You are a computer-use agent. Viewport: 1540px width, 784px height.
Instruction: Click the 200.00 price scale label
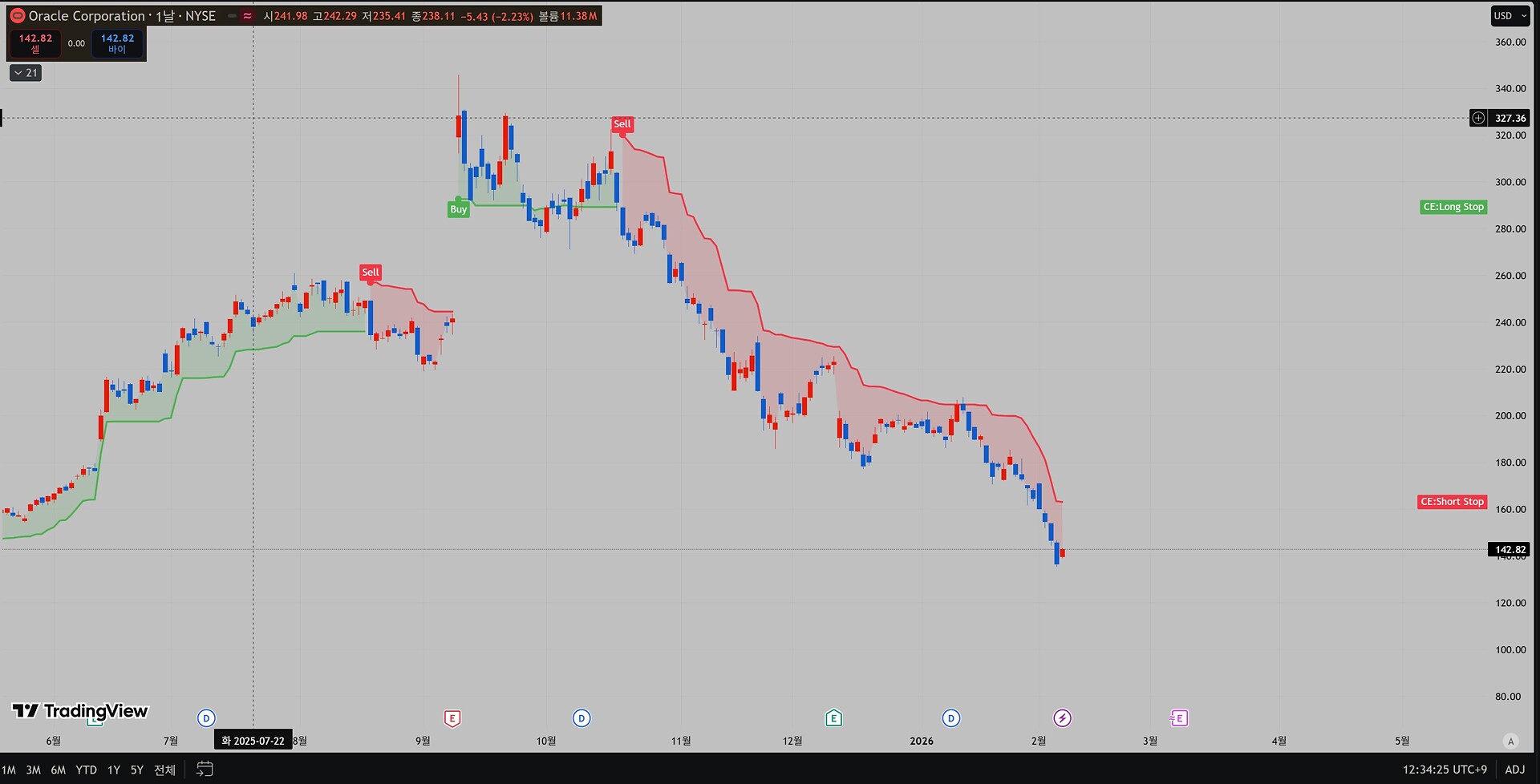[1510, 416]
